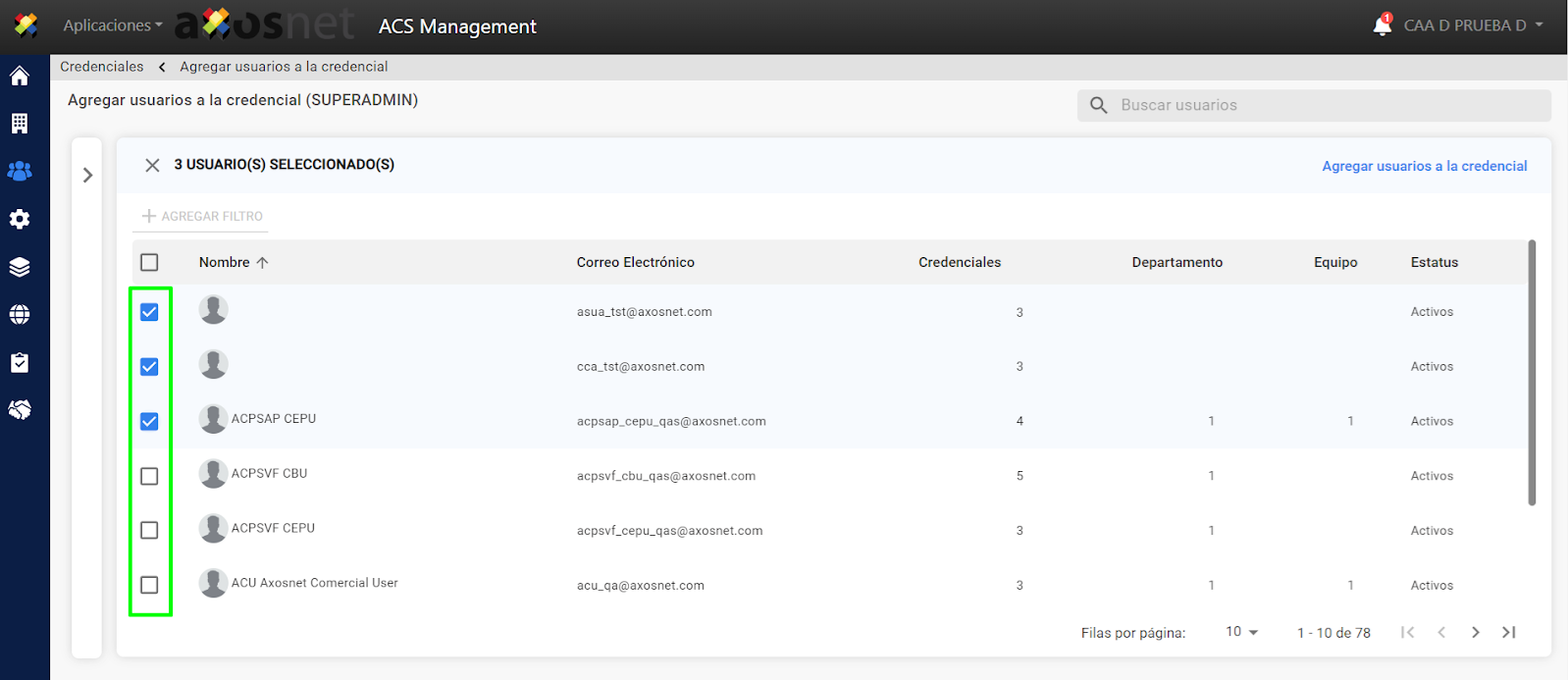The width and height of the screenshot is (1568, 680).
Task: Select the ACPSVF CBU user checkbox
Action: (x=149, y=476)
